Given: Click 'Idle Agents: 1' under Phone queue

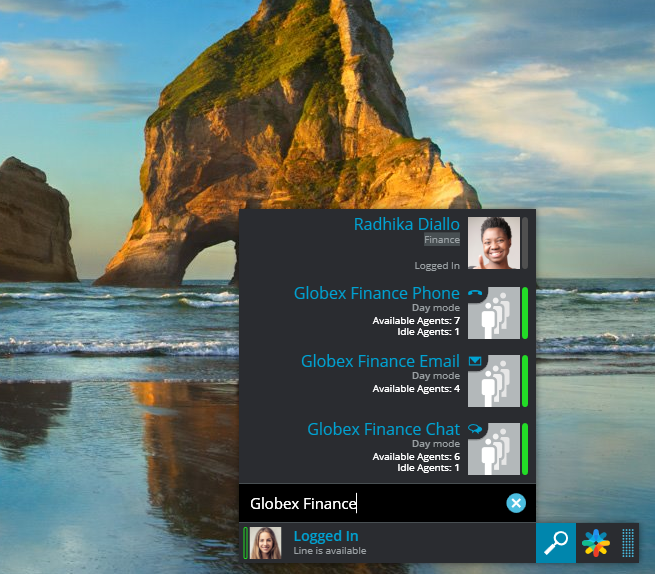Looking at the screenshot, I should pos(428,332).
